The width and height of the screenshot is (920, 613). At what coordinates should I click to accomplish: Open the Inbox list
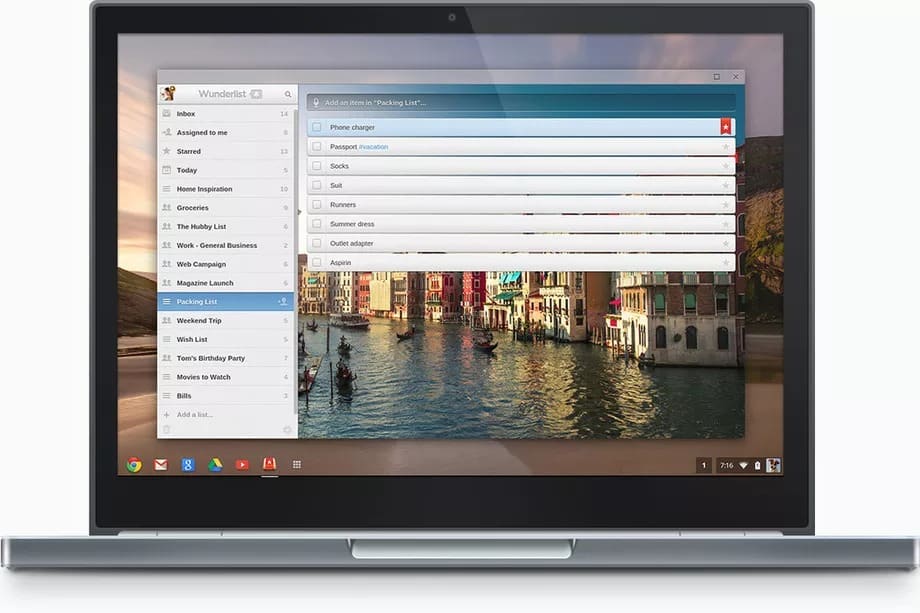(x=225, y=114)
